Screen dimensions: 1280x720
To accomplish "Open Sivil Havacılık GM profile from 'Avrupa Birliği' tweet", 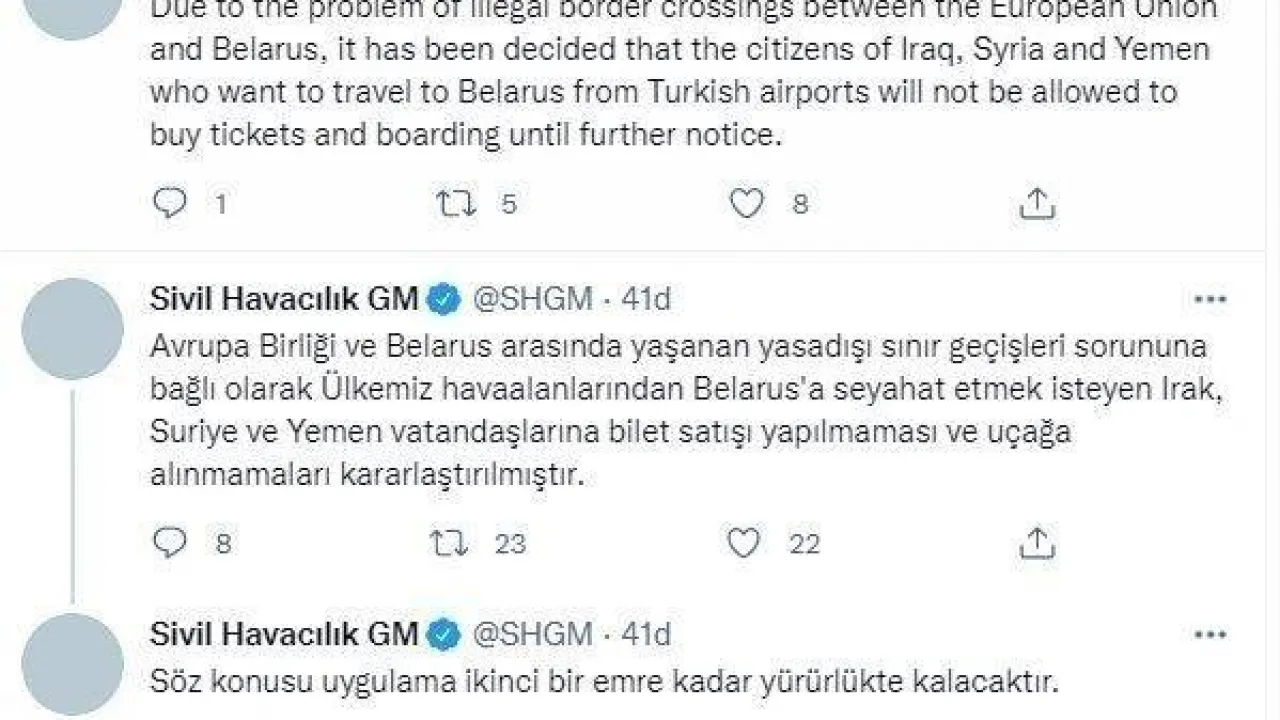I will click(x=284, y=298).
